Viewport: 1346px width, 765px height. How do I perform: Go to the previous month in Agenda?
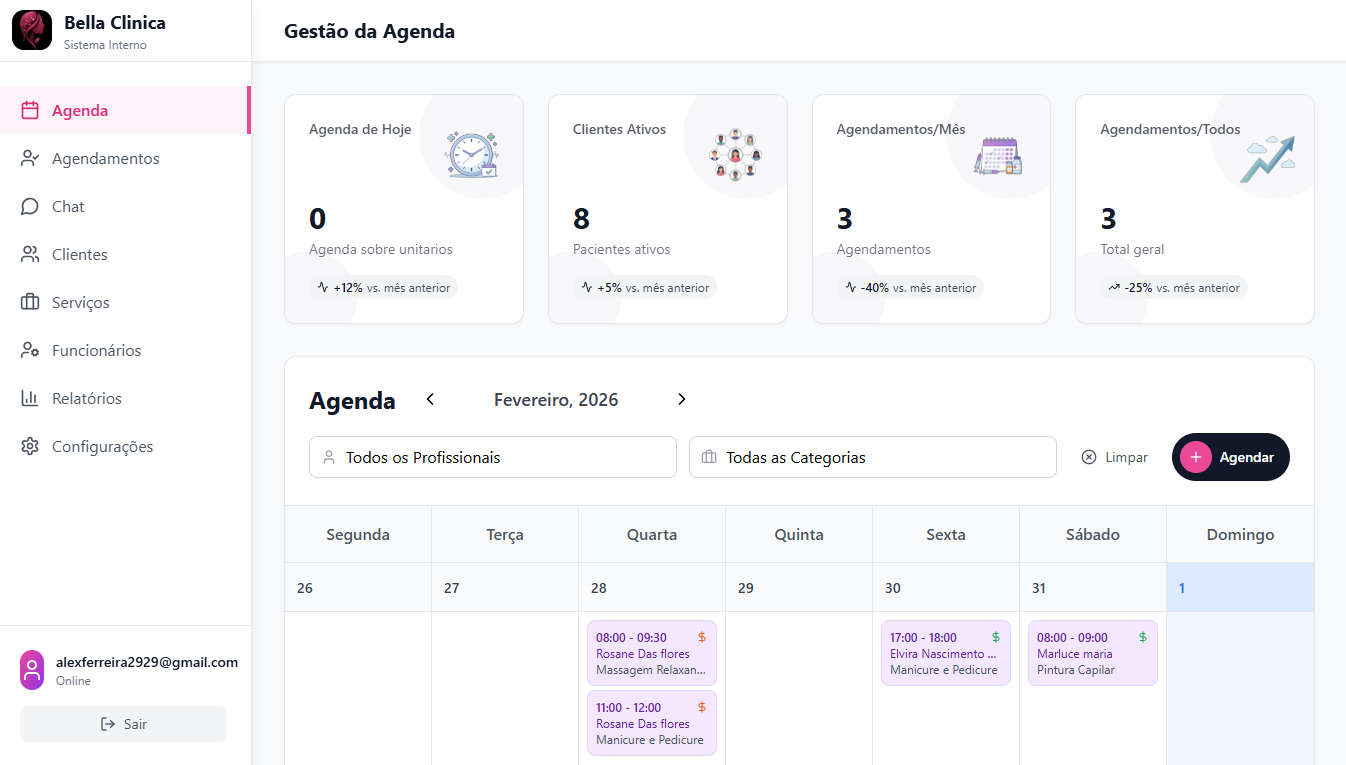point(430,399)
